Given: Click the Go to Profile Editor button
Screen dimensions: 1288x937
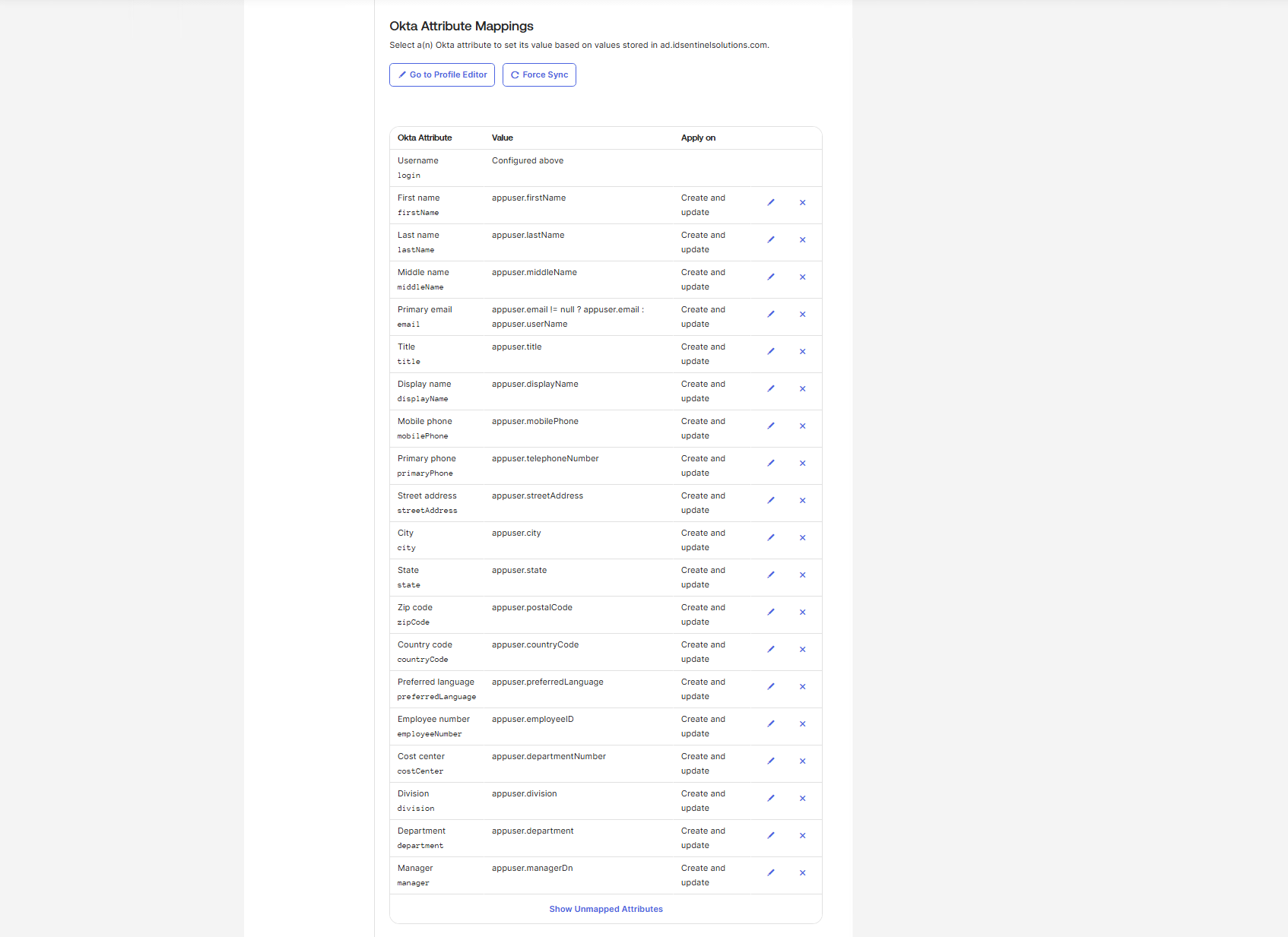Looking at the screenshot, I should [x=442, y=74].
